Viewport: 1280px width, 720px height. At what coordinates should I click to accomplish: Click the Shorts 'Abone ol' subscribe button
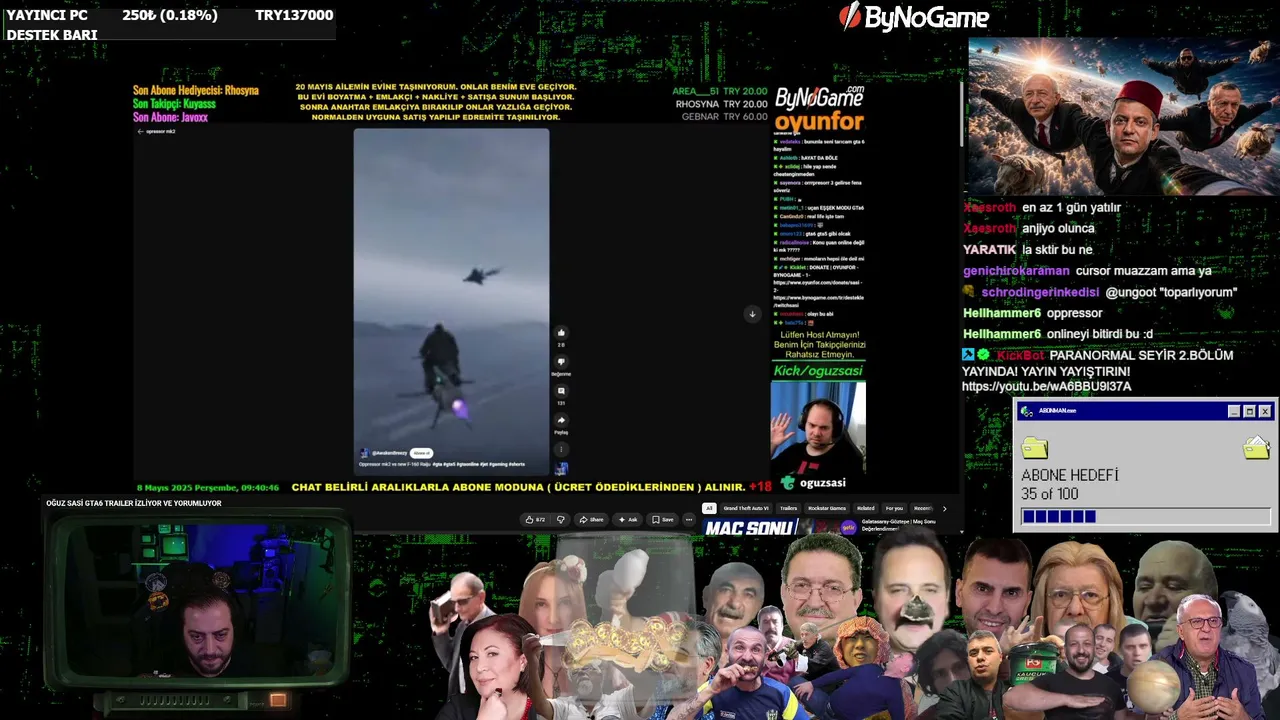pyautogui.click(x=421, y=453)
